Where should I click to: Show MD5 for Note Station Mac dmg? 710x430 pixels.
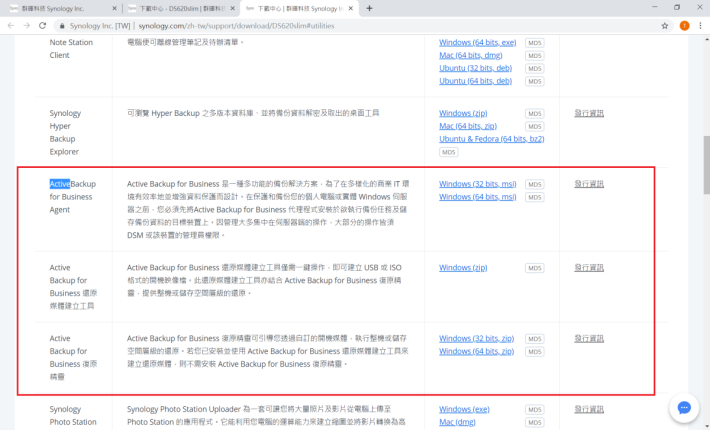[534, 56]
